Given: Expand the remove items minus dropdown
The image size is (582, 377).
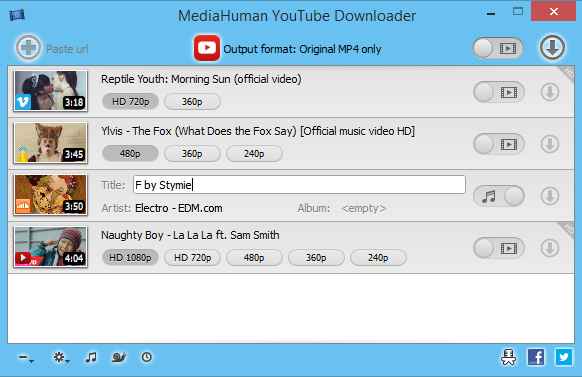Looking at the screenshot, I should (26, 358).
